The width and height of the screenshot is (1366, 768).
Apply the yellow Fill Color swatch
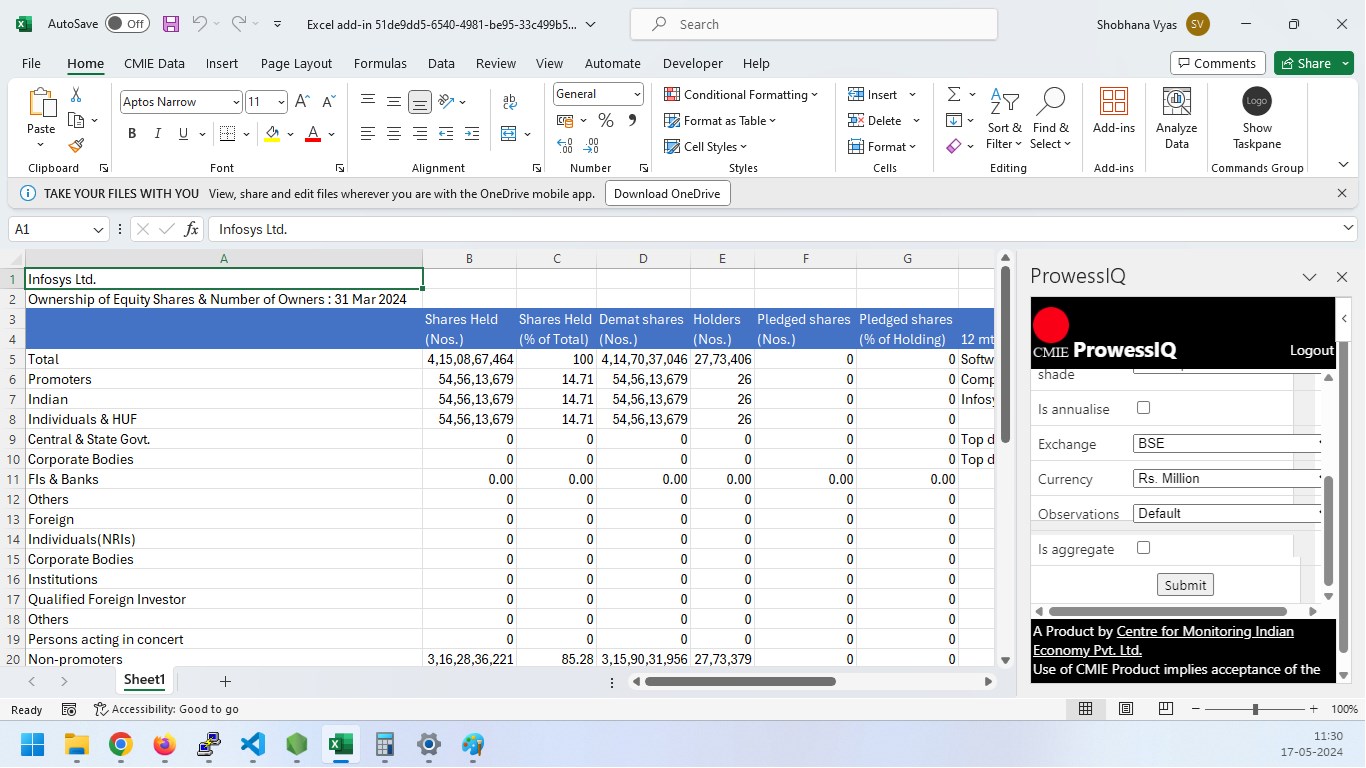(x=272, y=134)
